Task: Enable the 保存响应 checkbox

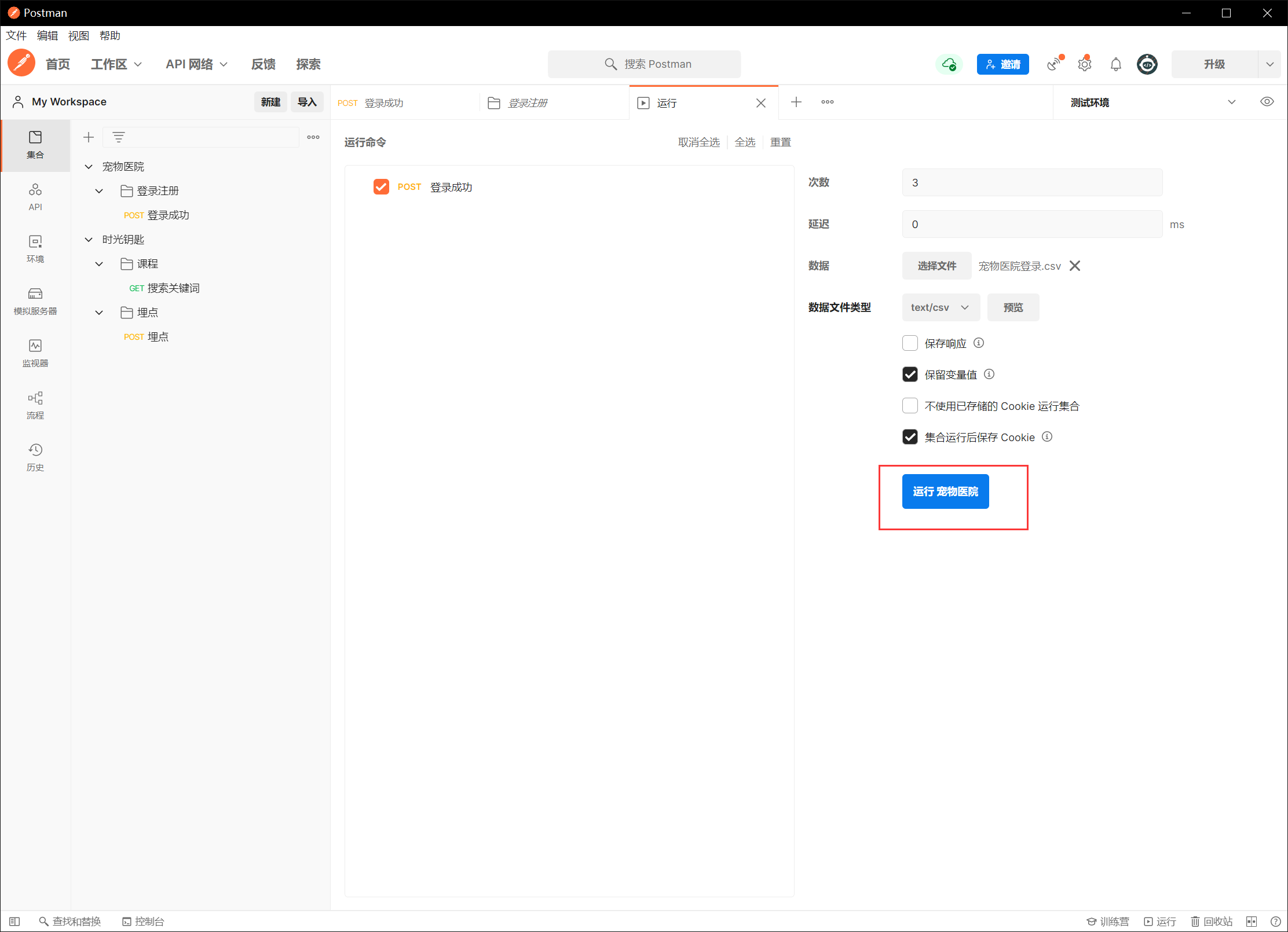Action: click(x=910, y=343)
